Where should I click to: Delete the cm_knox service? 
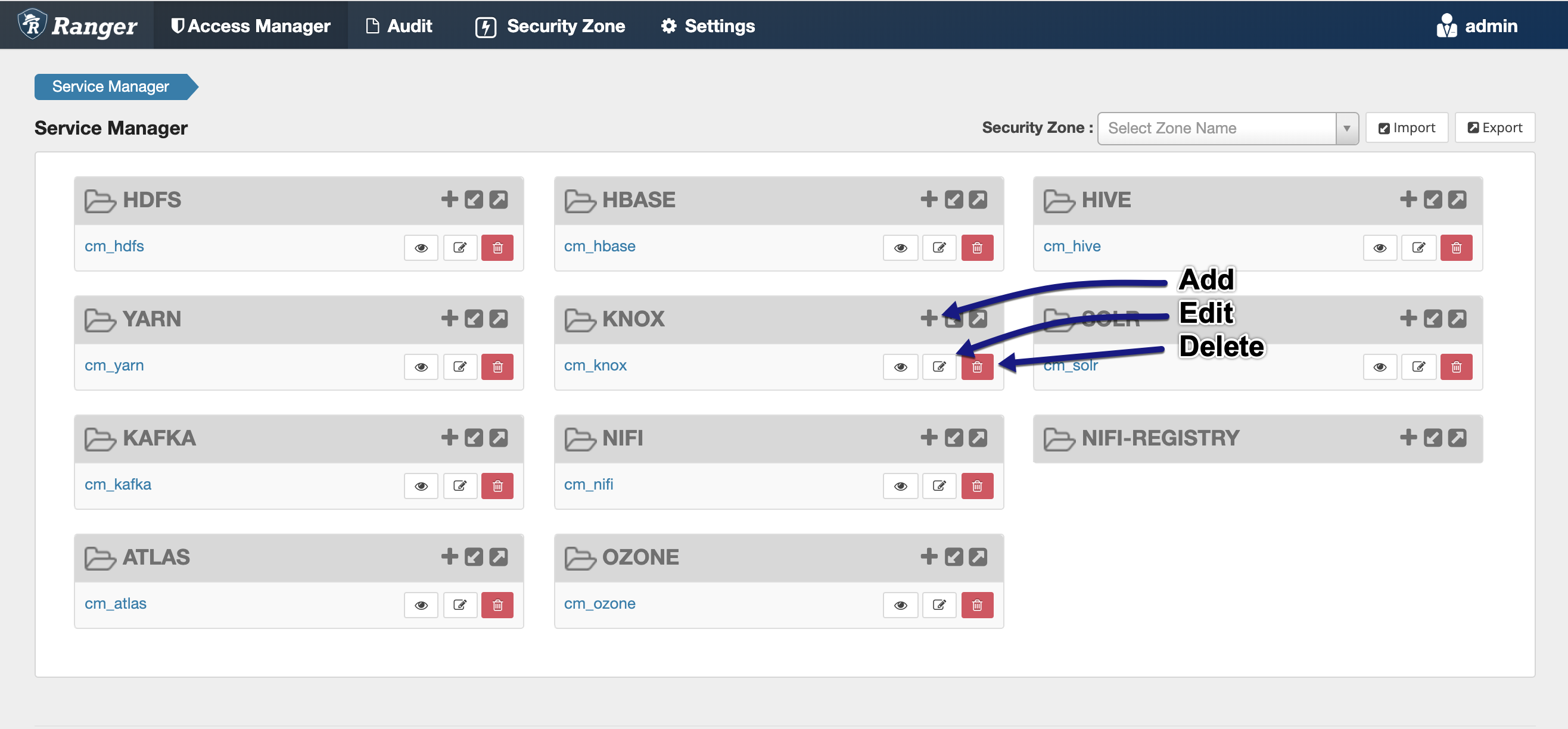coord(977,366)
